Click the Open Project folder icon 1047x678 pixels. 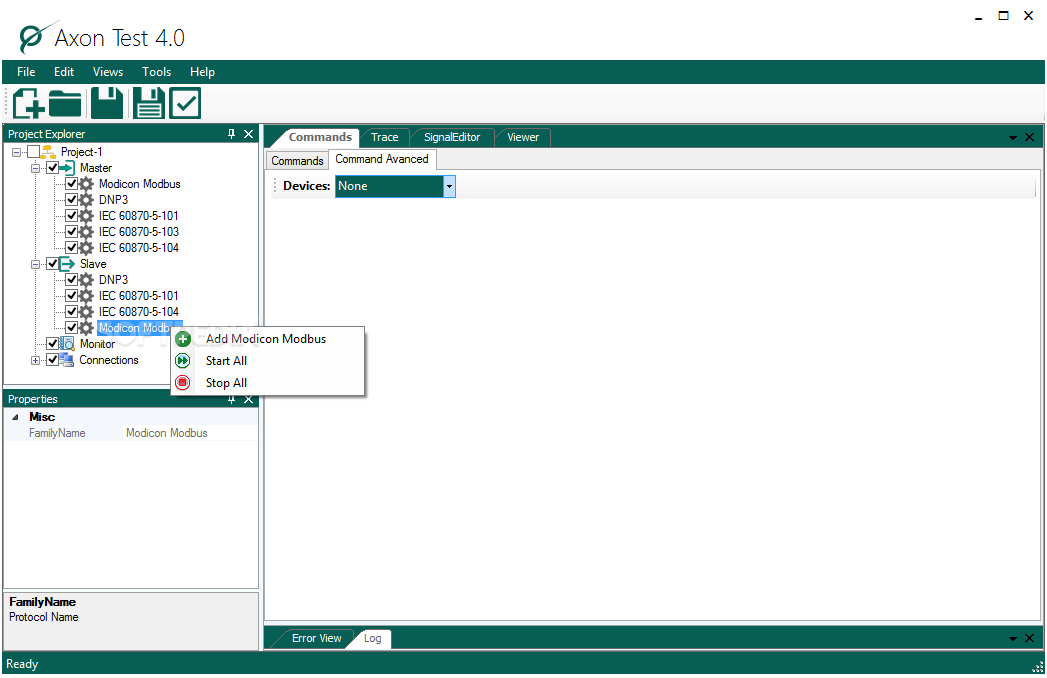pyautogui.click(x=65, y=104)
